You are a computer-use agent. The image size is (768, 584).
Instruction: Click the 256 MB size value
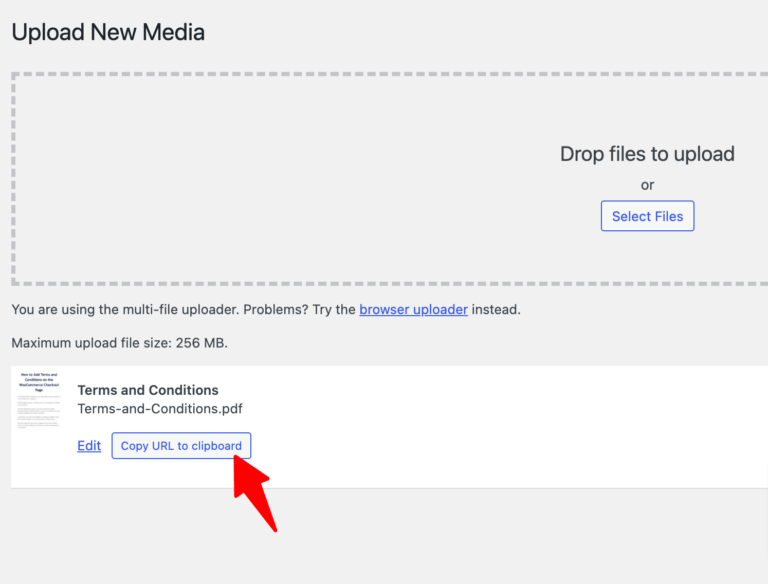(201, 343)
